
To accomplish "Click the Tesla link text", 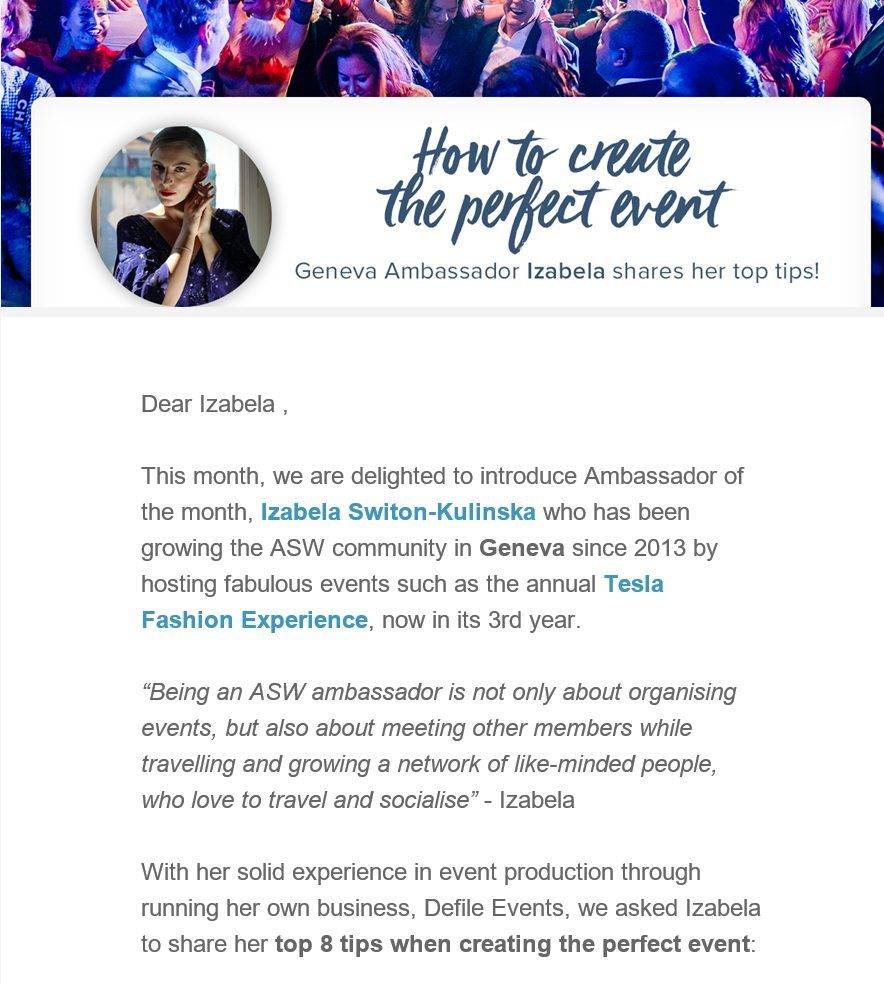I will click(x=633, y=584).
